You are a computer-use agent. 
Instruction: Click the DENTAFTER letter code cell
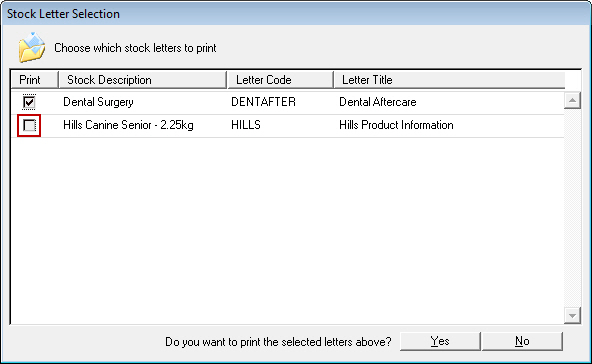coord(263,102)
